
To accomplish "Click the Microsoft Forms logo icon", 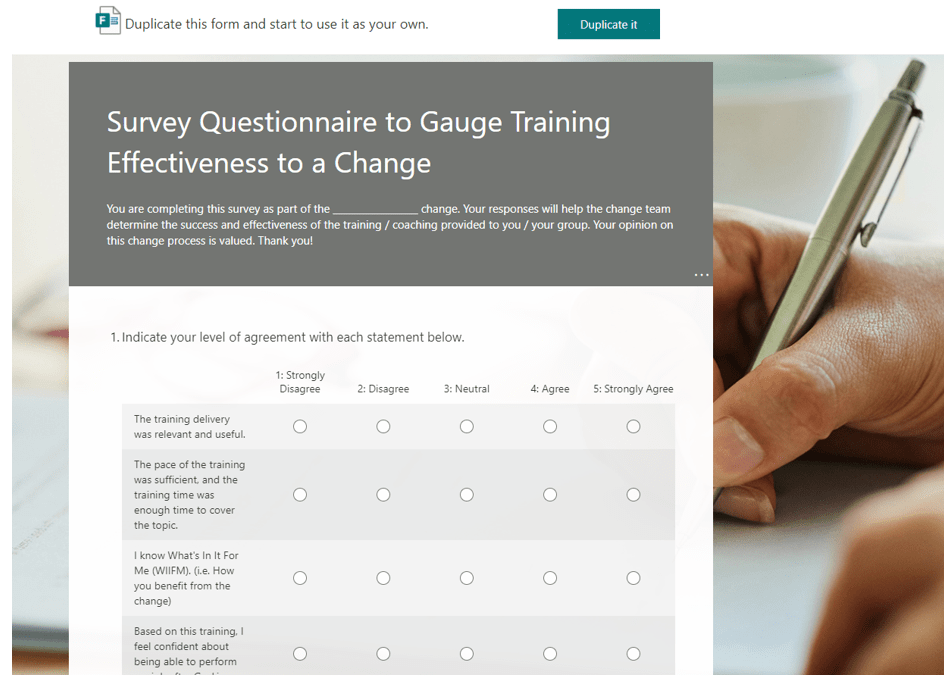I will click(x=108, y=22).
